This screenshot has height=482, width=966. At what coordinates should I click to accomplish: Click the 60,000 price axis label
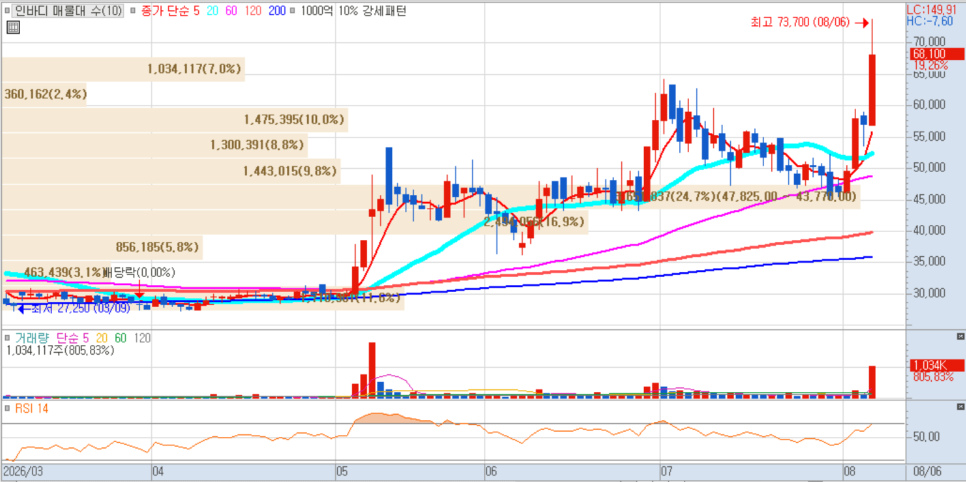(930, 104)
